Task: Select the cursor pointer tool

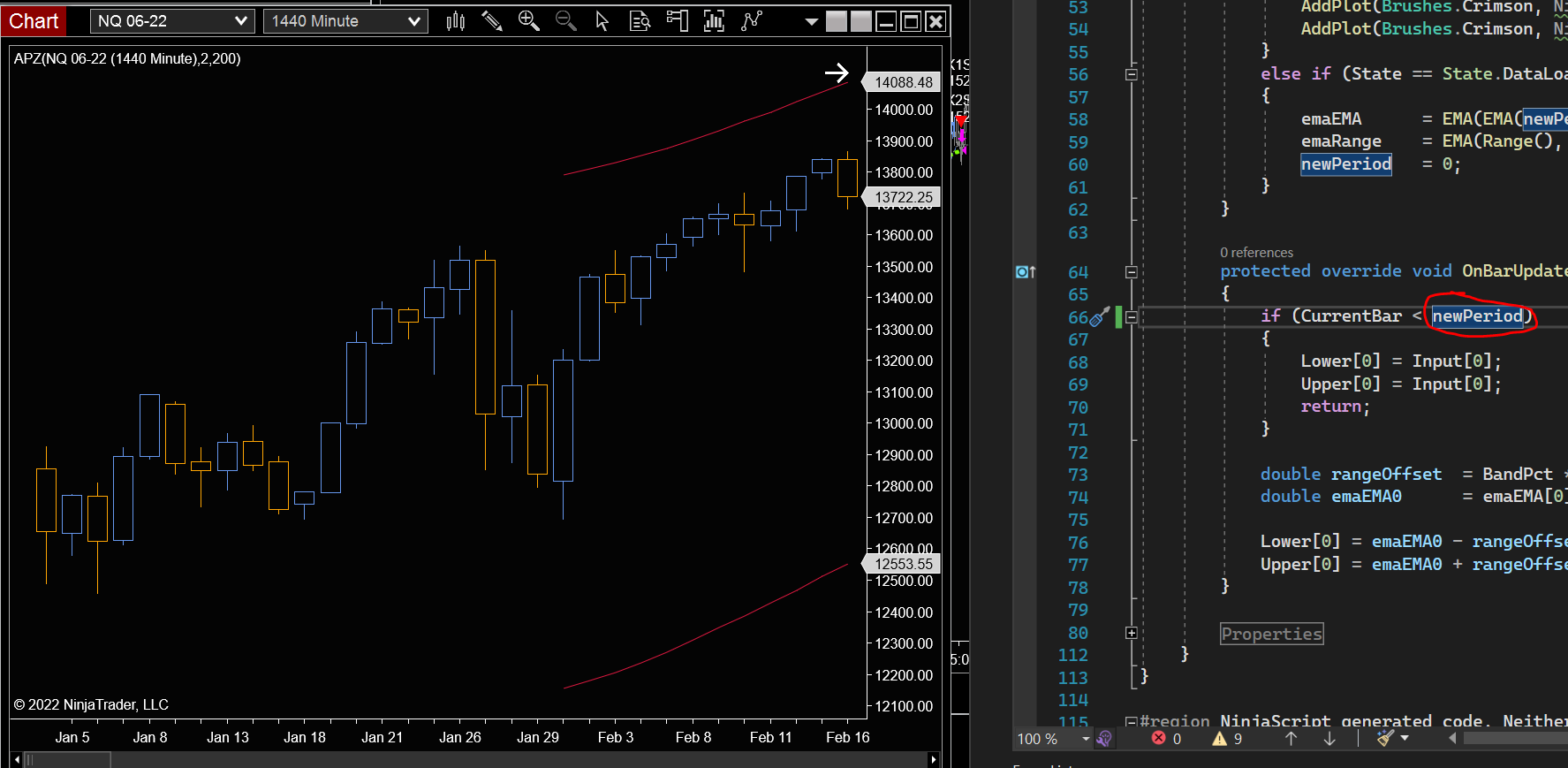Action: pyautogui.click(x=602, y=21)
